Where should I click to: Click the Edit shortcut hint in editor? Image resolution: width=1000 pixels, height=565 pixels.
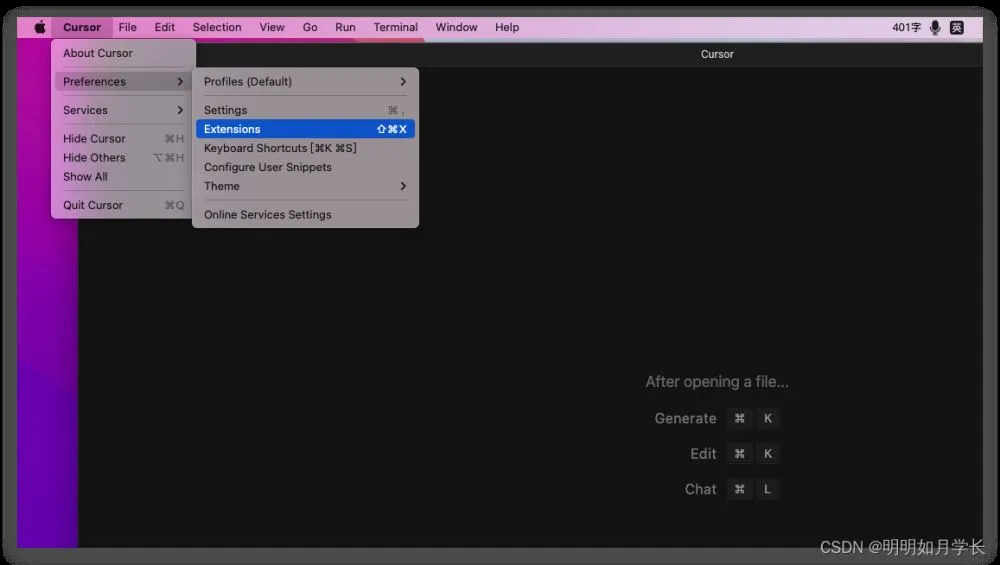(x=735, y=453)
